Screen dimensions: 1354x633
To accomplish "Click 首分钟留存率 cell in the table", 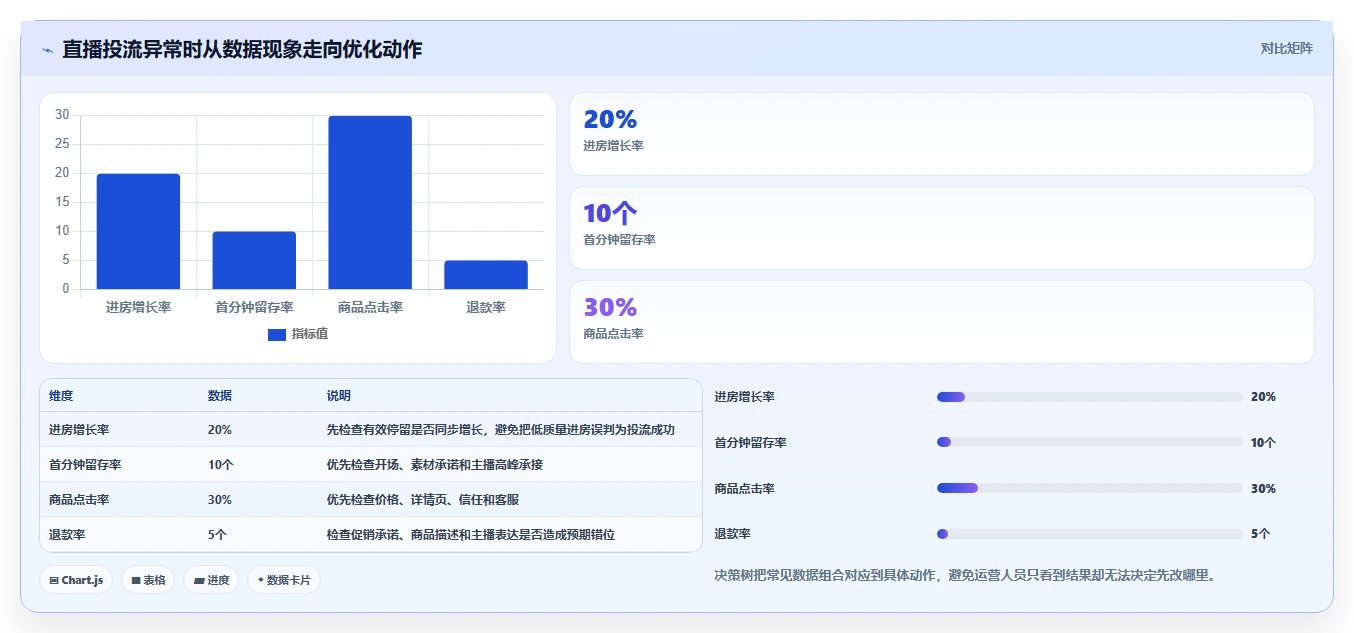I will point(85,465).
